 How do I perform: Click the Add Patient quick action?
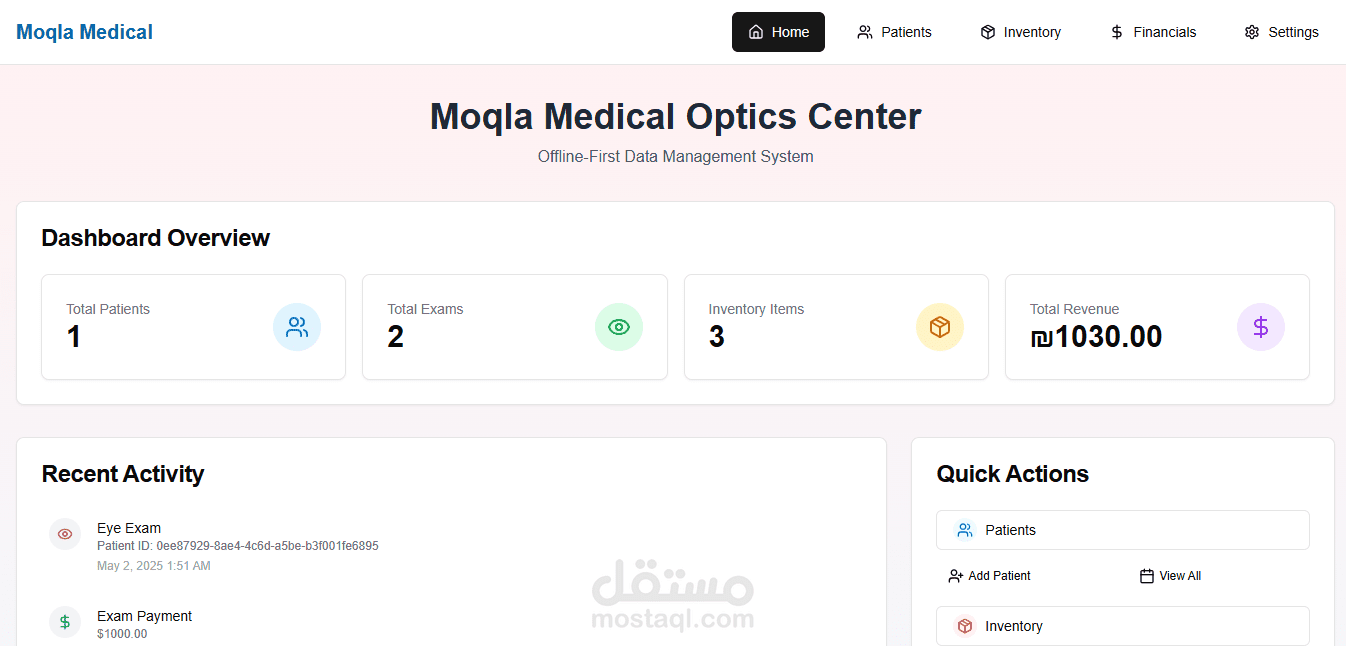click(989, 576)
